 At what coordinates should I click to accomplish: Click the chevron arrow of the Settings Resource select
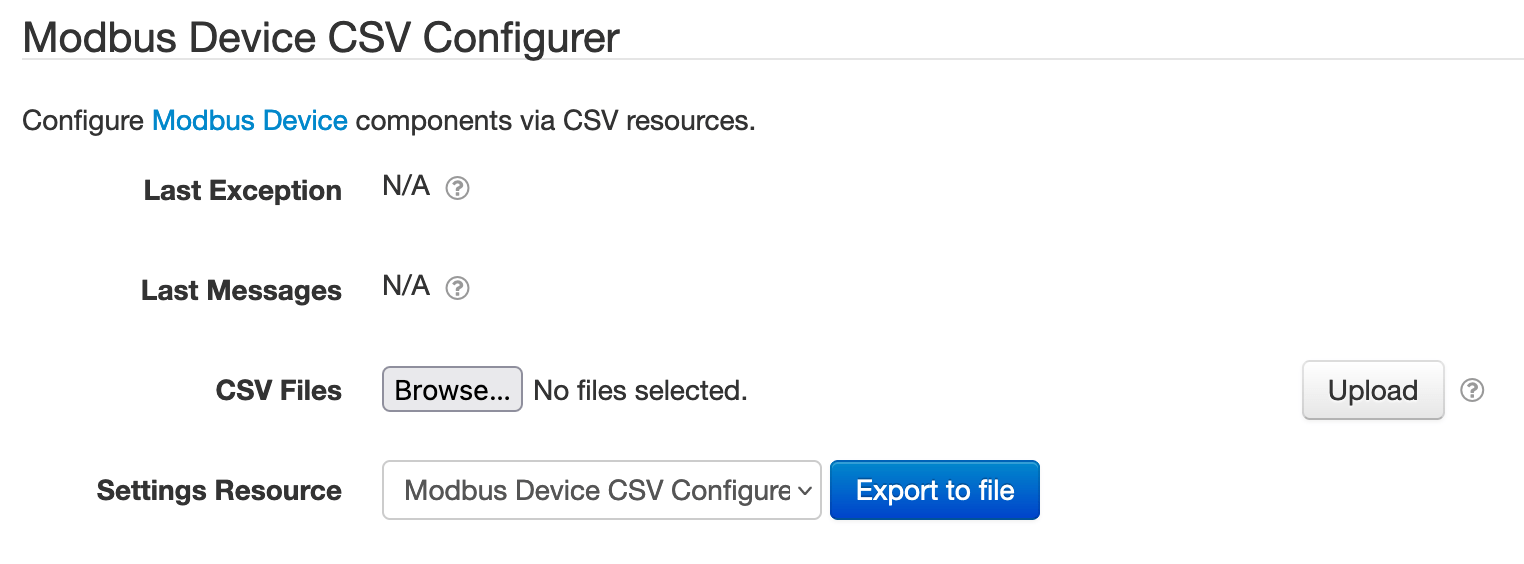tap(803, 490)
